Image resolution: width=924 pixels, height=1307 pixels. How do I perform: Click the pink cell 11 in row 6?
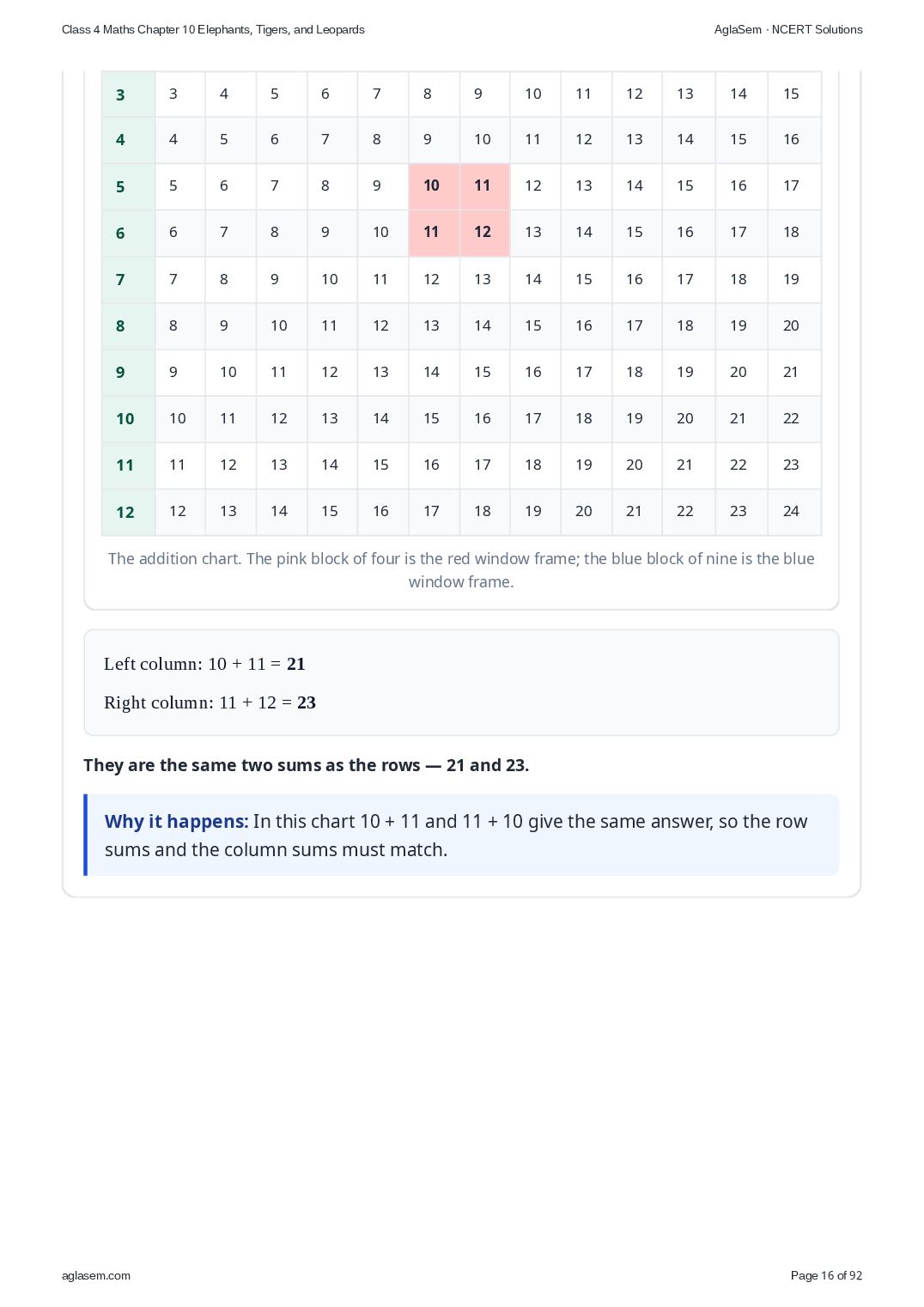434,233
